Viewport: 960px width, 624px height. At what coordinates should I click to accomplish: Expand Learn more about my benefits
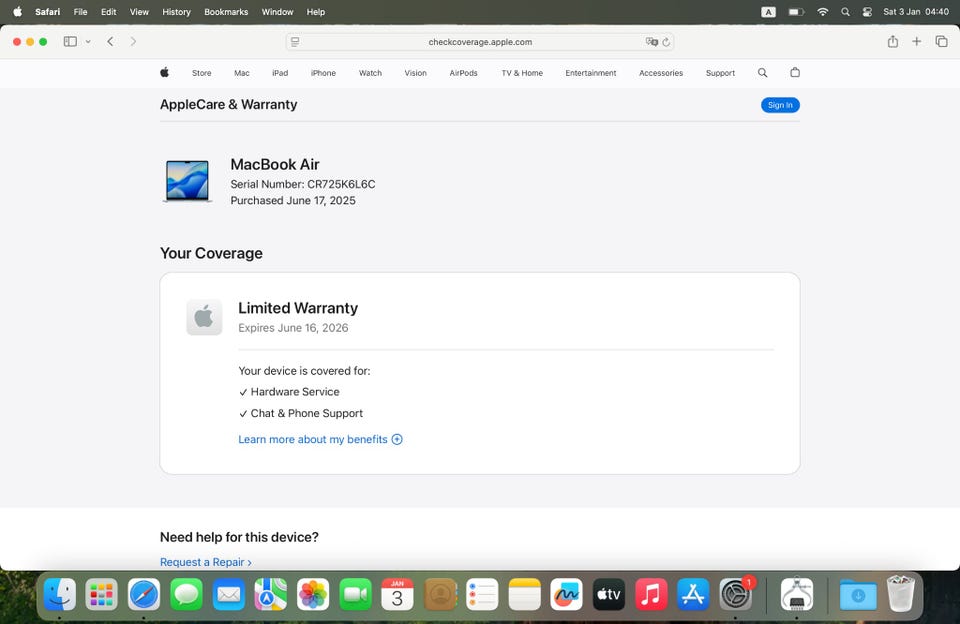tap(320, 439)
